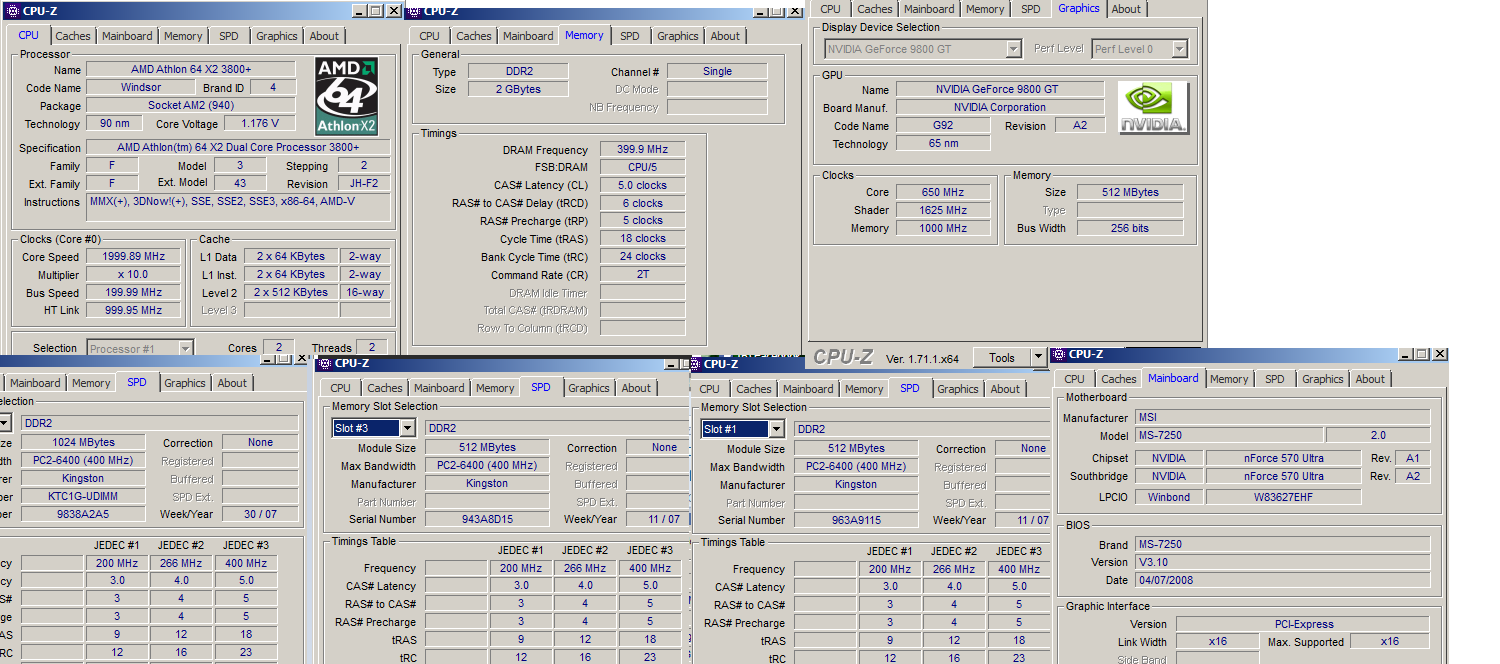The image size is (1500, 664).
Task: Click the 999.95 MHz HT Link value
Action: tap(134, 311)
